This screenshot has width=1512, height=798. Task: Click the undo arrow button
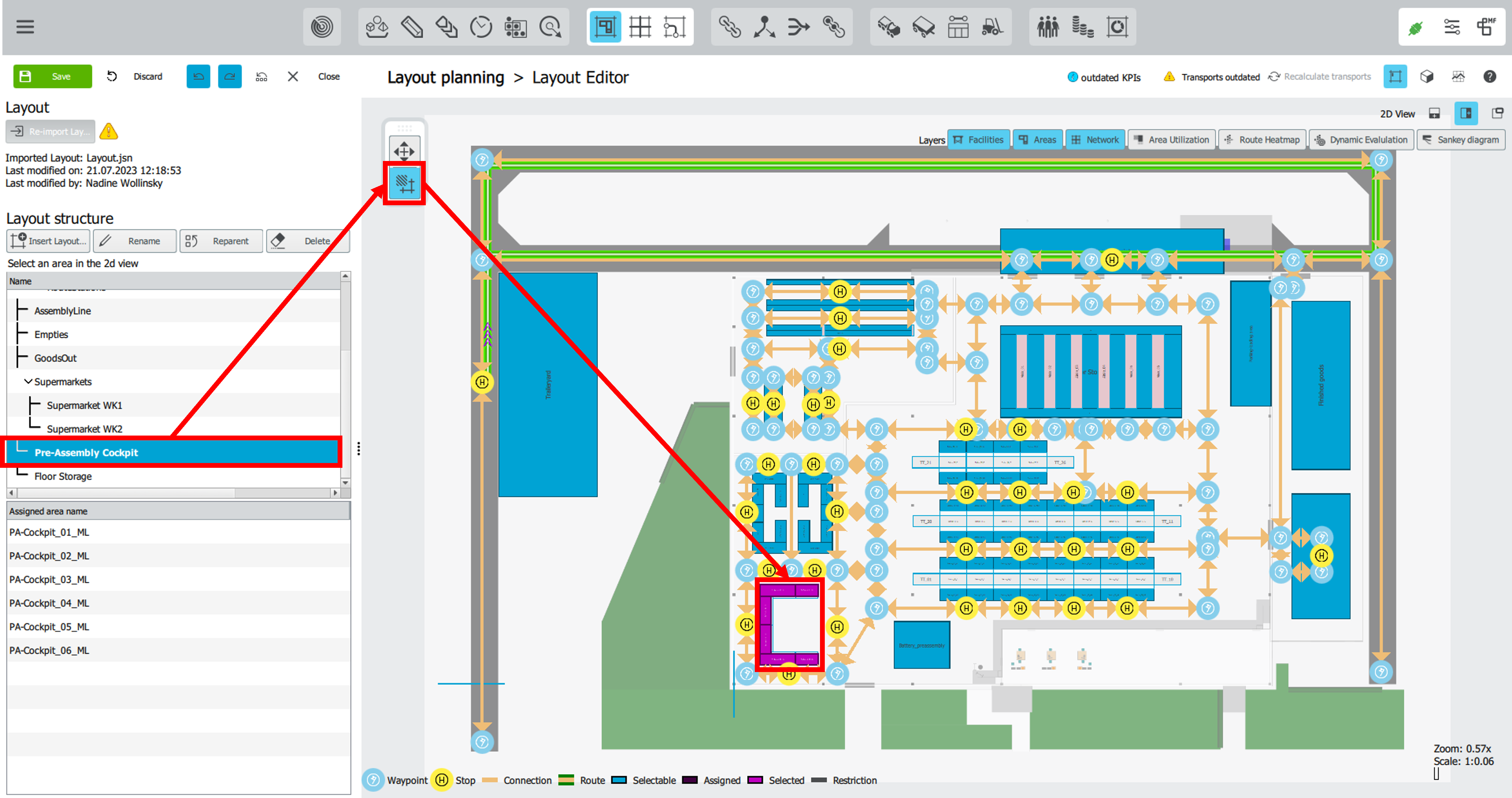pyautogui.click(x=198, y=76)
